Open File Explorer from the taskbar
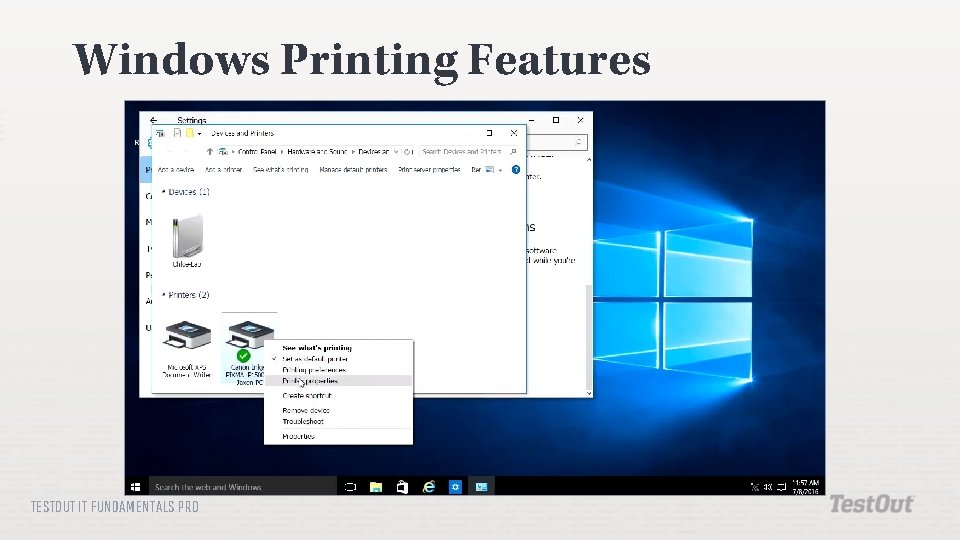This screenshot has width=960, height=540. click(x=376, y=487)
